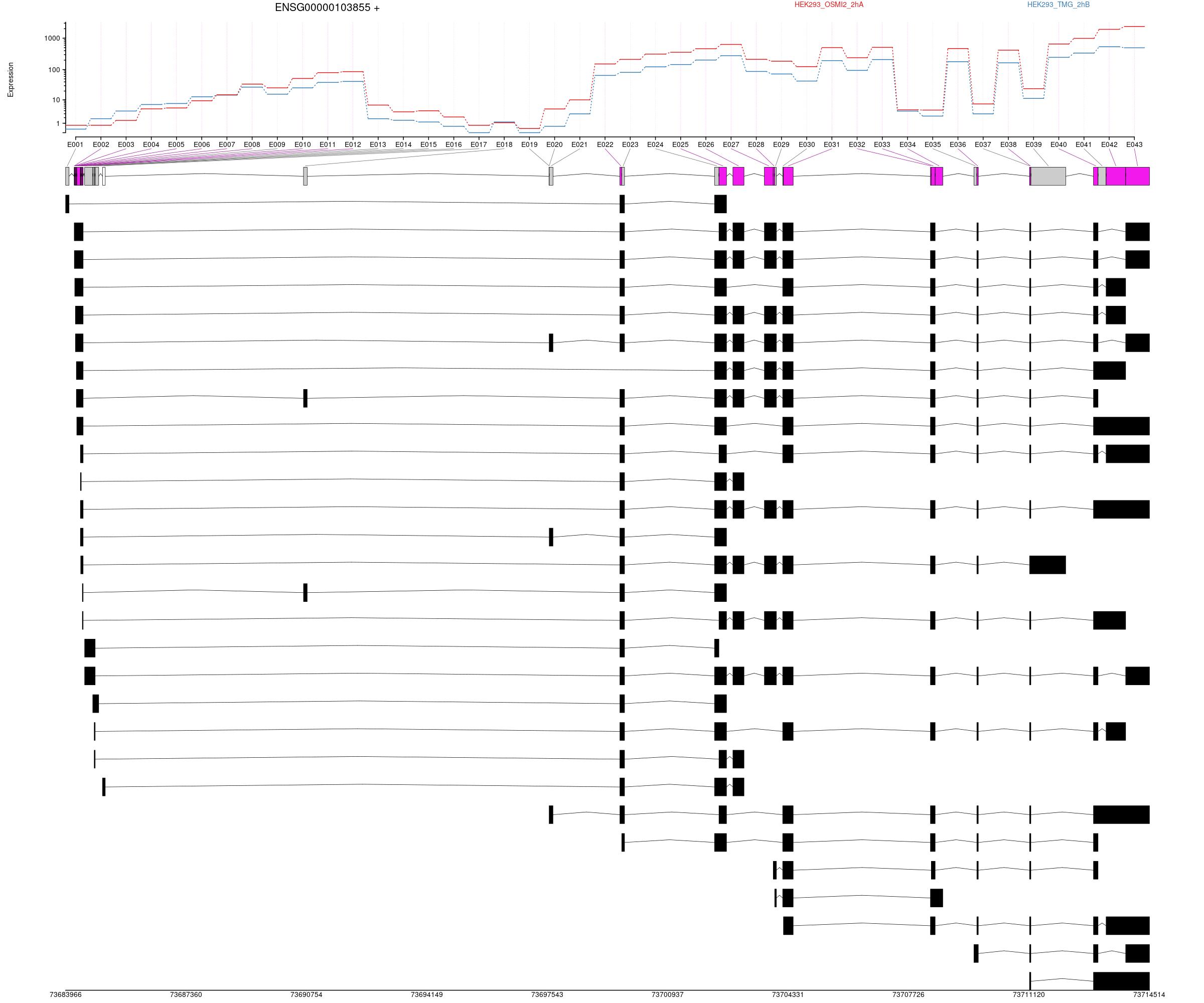The image size is (1204, 1003).
Task: Select genomic coordinate 73690754
Action: click(307, 995)
